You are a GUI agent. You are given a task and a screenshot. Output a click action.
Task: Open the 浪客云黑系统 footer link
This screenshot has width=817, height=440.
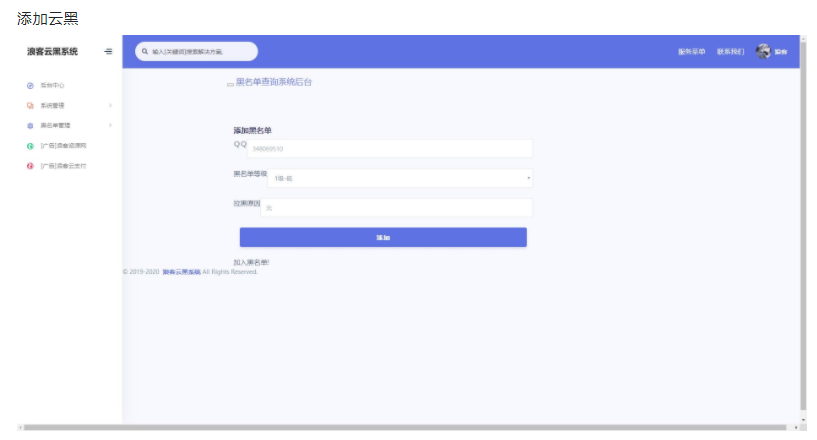(181, 271)
